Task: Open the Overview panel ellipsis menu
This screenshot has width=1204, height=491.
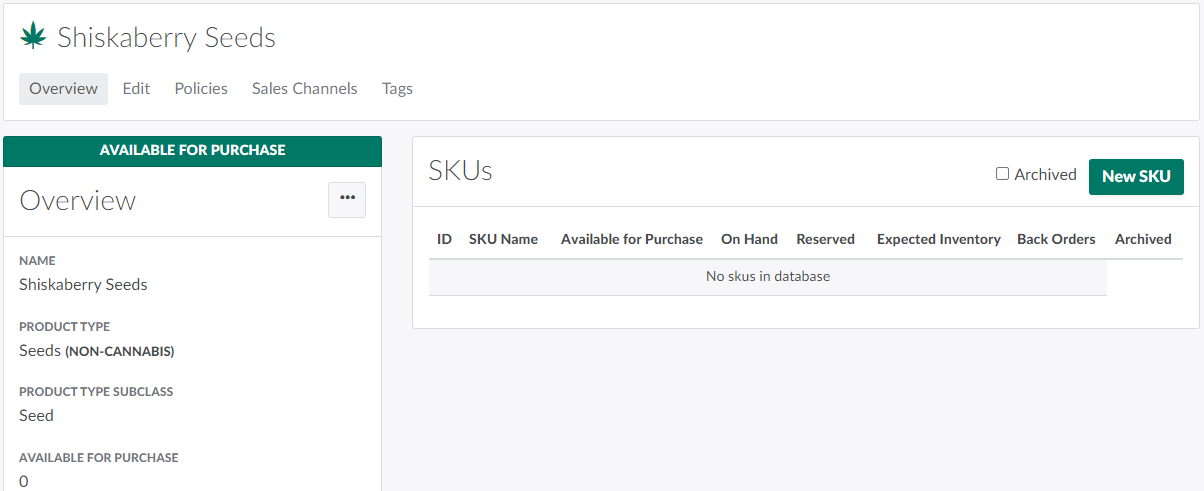Action: click(347, 199)
